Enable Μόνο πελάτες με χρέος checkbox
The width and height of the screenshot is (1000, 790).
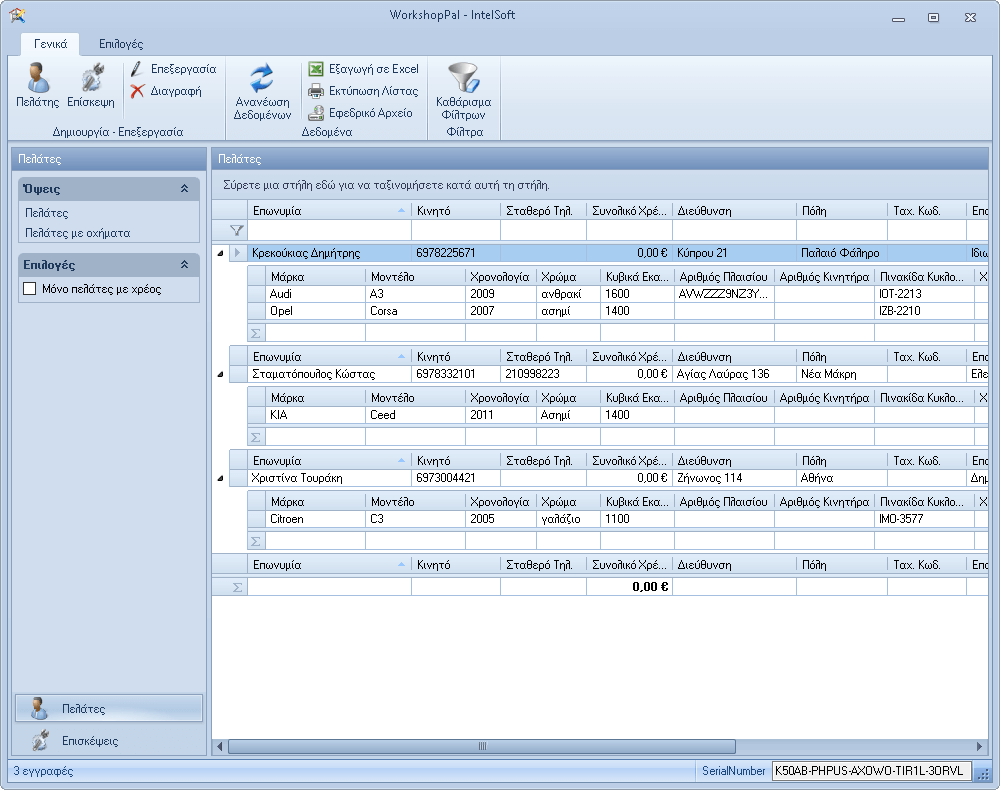pos(30,289)
